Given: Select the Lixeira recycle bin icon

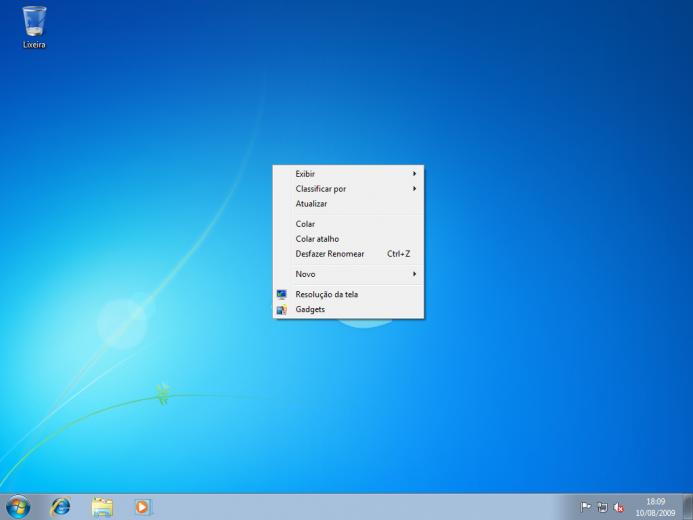Looking at the screenshot, I should 34,27.
